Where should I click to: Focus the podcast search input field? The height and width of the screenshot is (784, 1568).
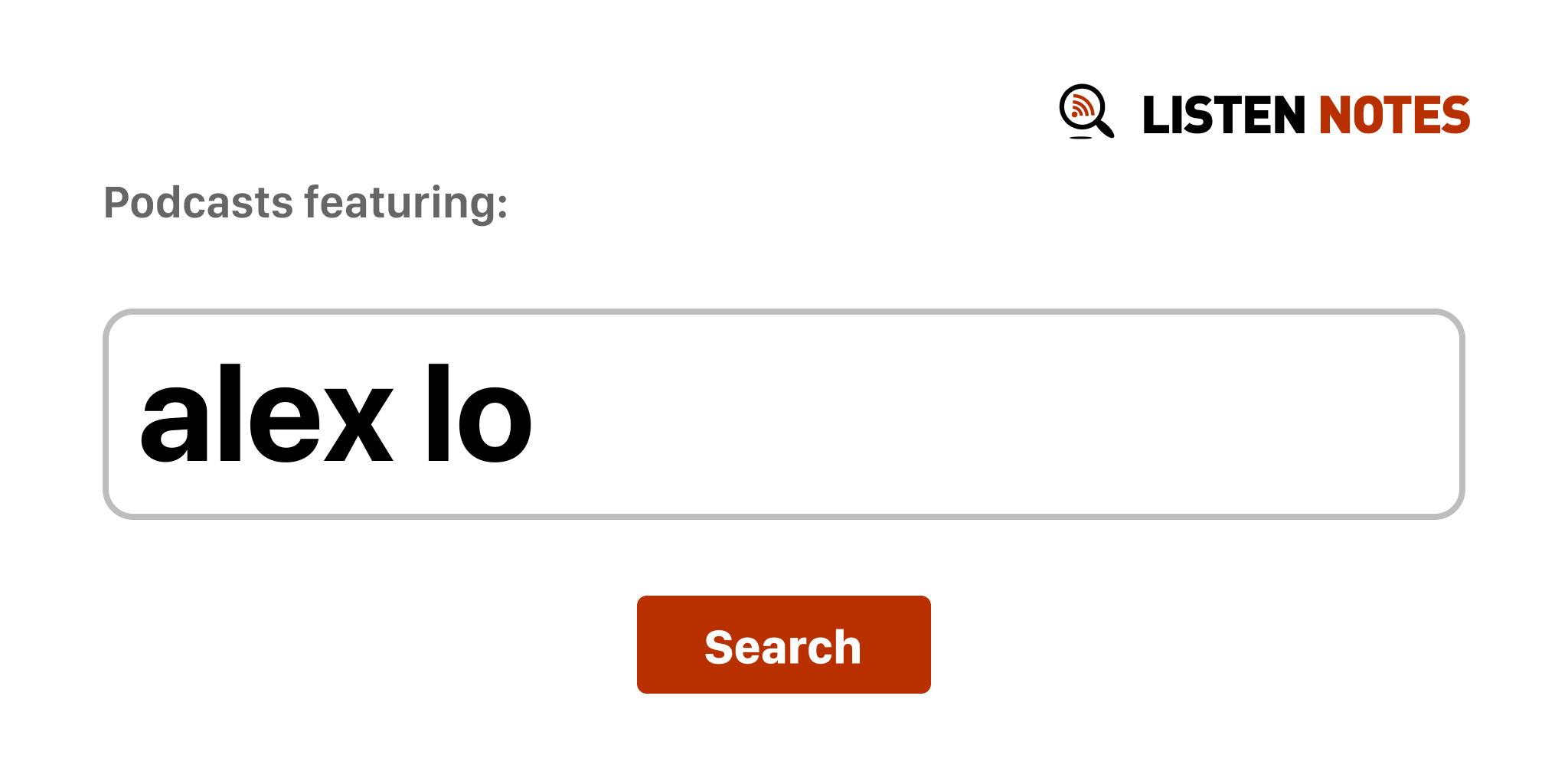click(783, 414)
